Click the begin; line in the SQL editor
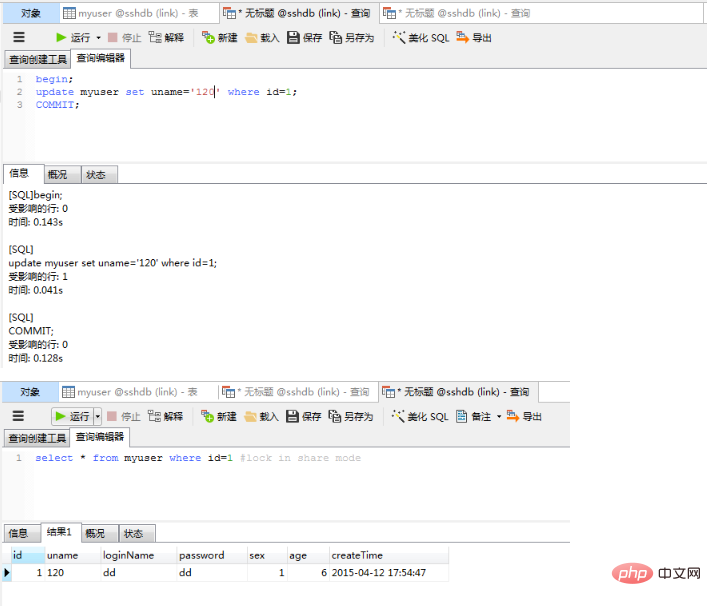Screen dimensions: 711x606 (x=54, y=79)
